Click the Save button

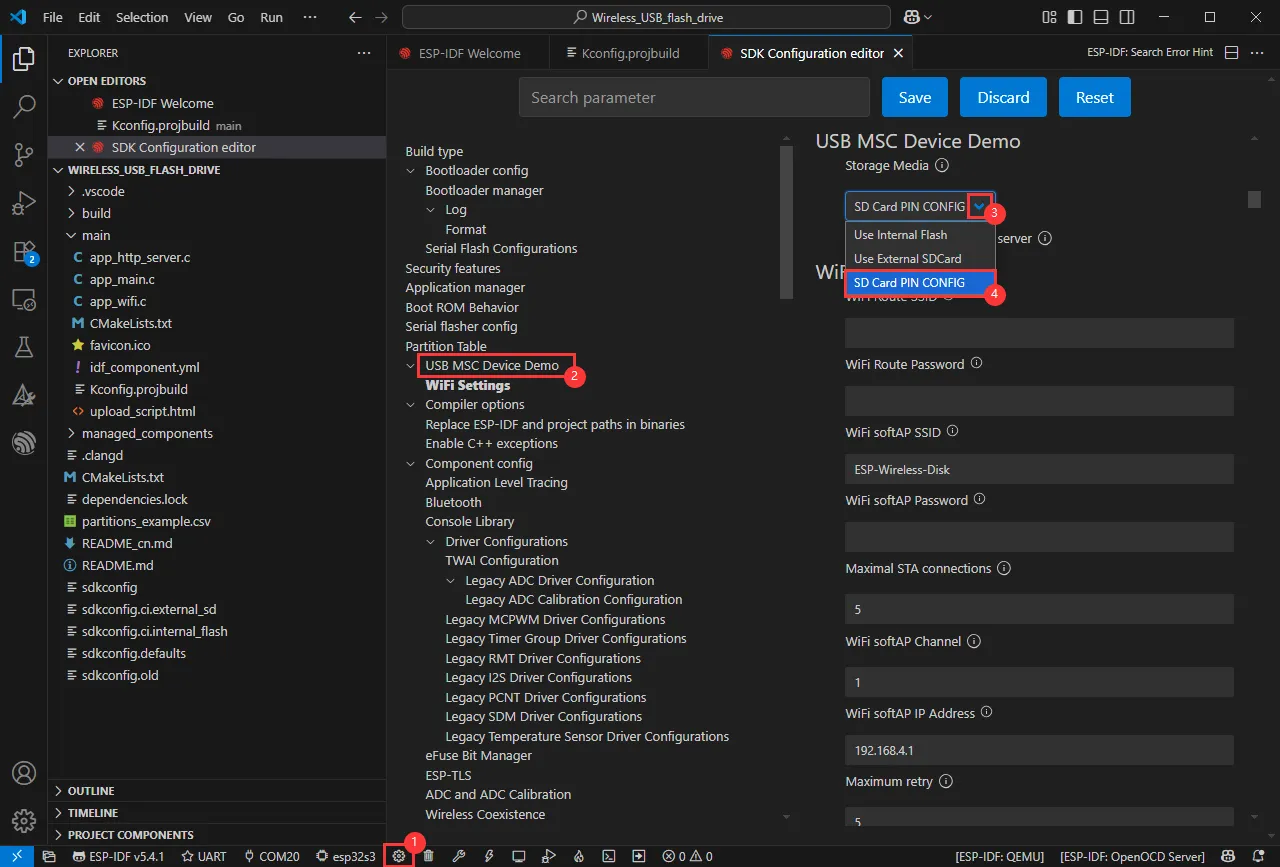(915, 97)
